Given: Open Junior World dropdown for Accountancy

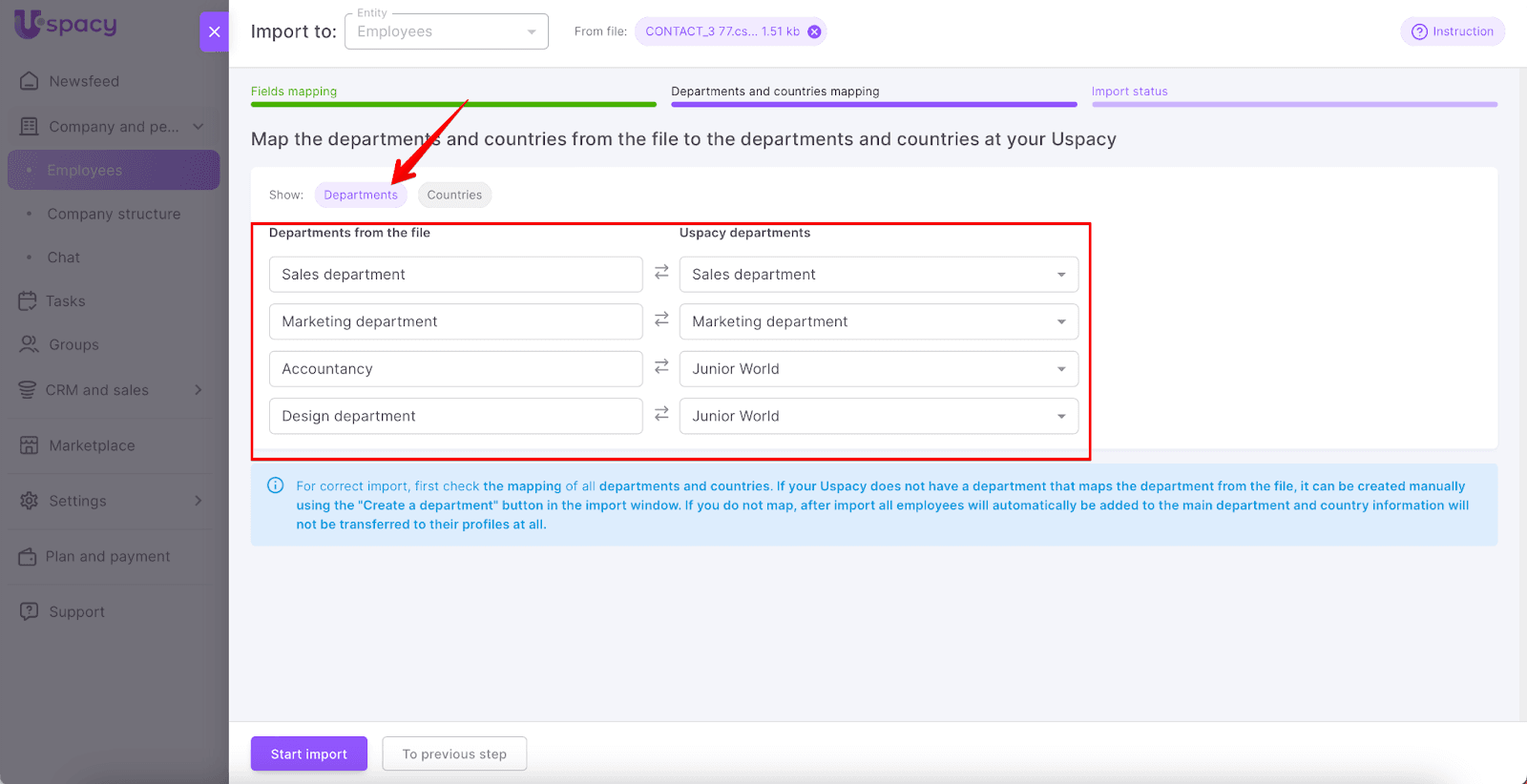Looking at the screenshot, I should tap(879, 369).
